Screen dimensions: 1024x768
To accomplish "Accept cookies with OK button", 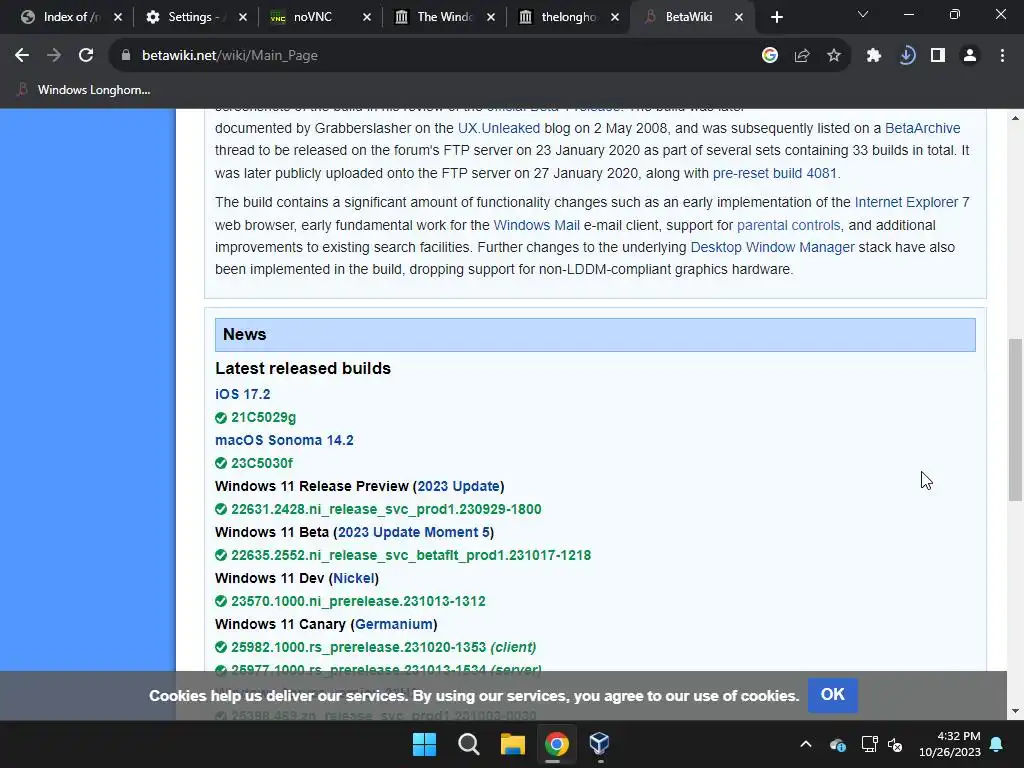I will tap(832, 694).
